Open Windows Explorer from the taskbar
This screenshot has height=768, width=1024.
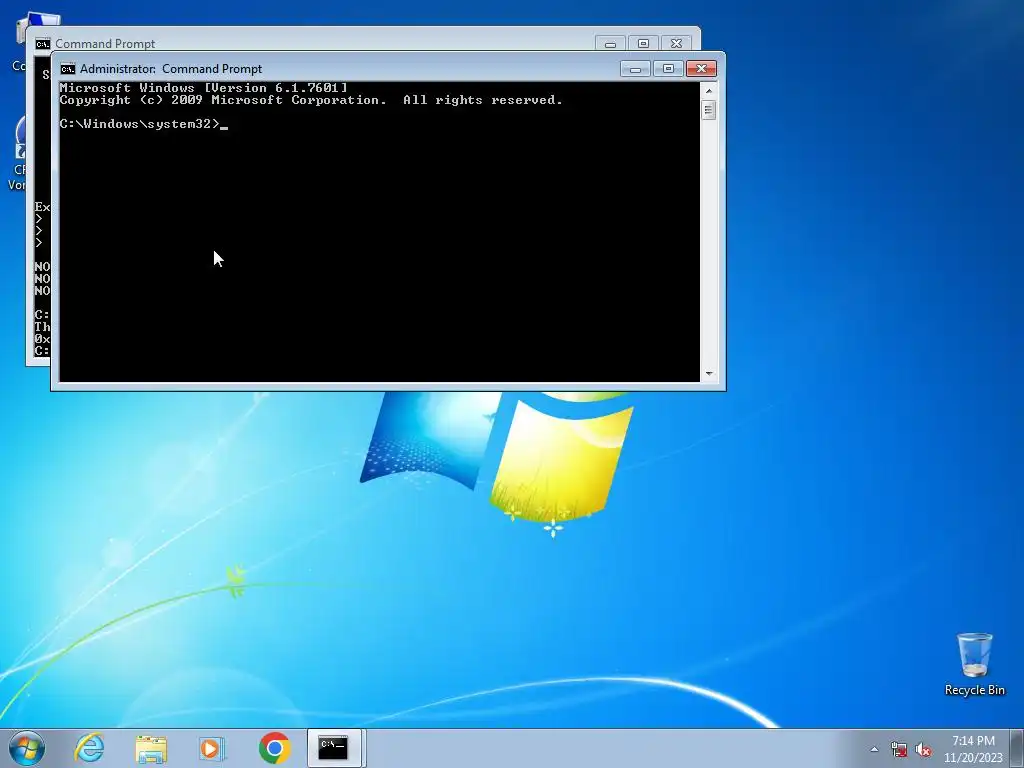point(151,748)
